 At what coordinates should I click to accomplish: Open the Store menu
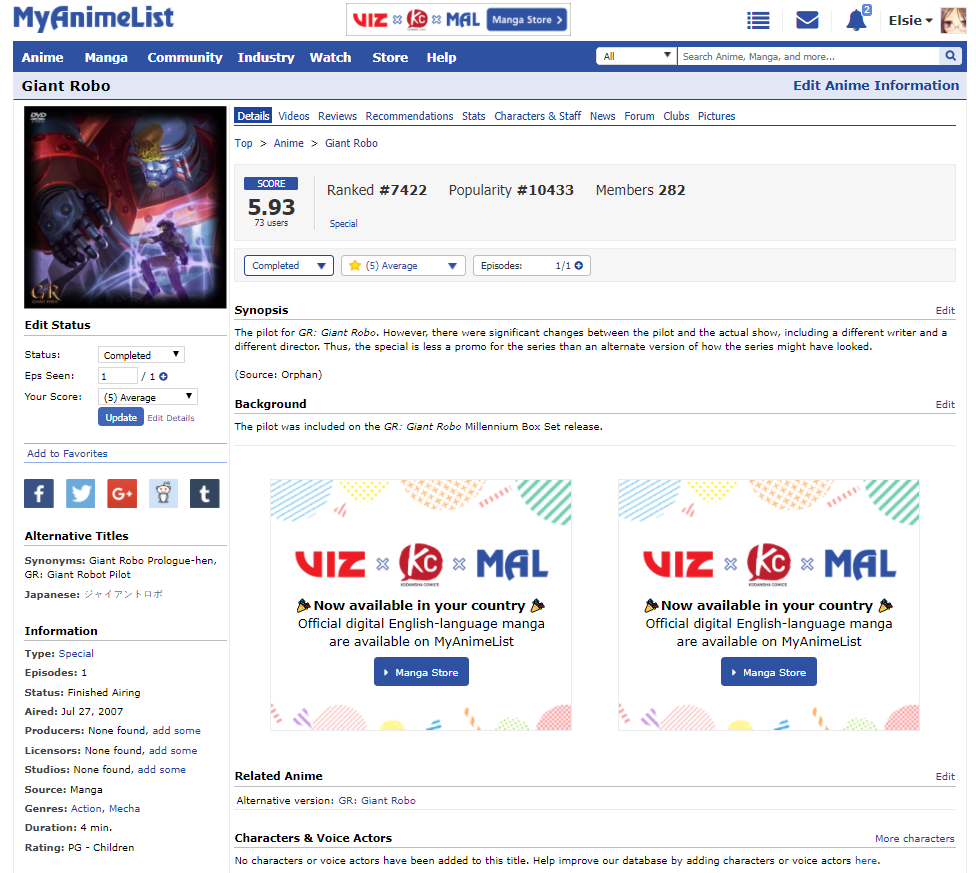click(x=390, y=57)
